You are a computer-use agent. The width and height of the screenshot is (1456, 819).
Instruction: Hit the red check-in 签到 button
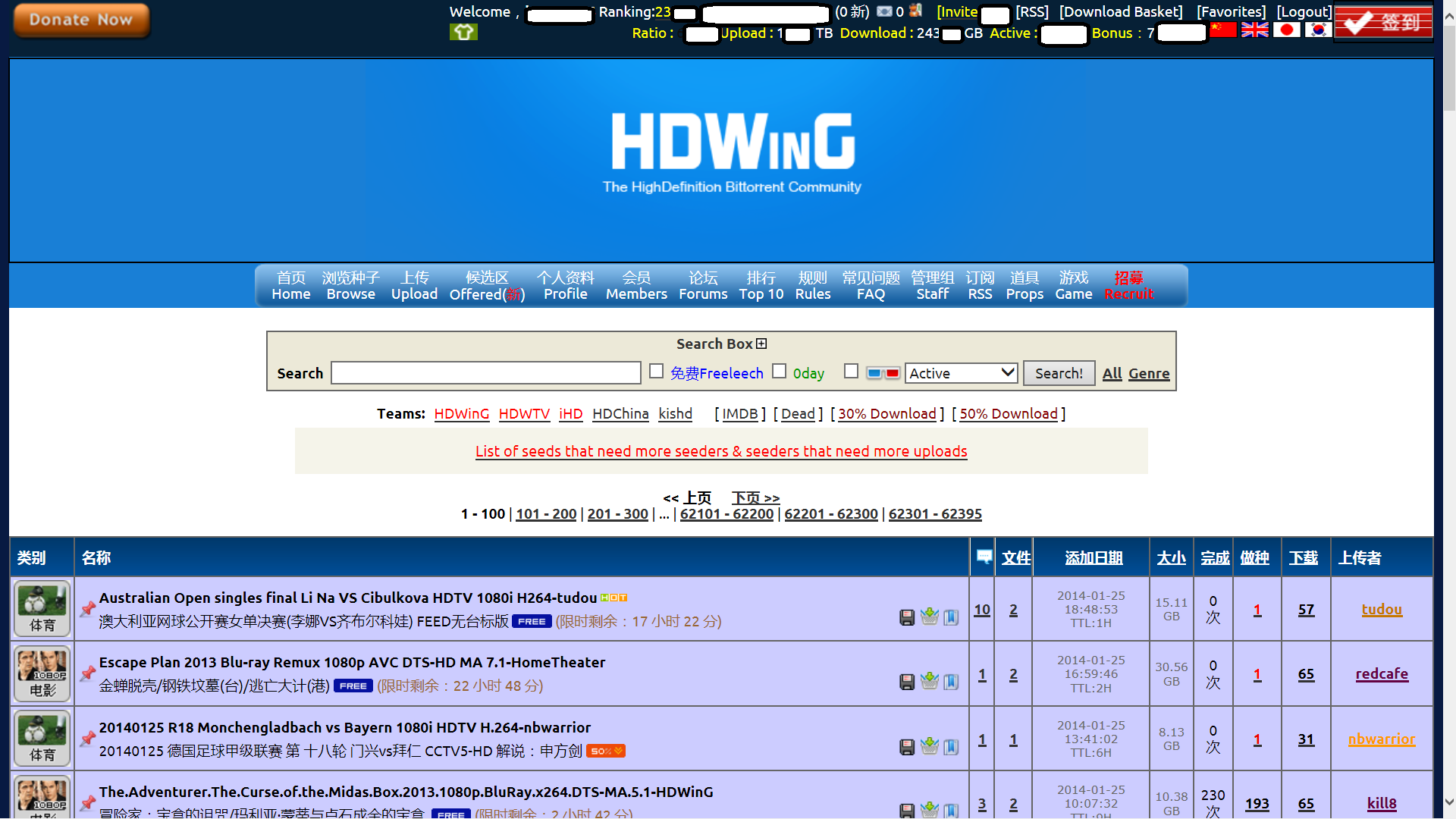(x=1384, y=22)
